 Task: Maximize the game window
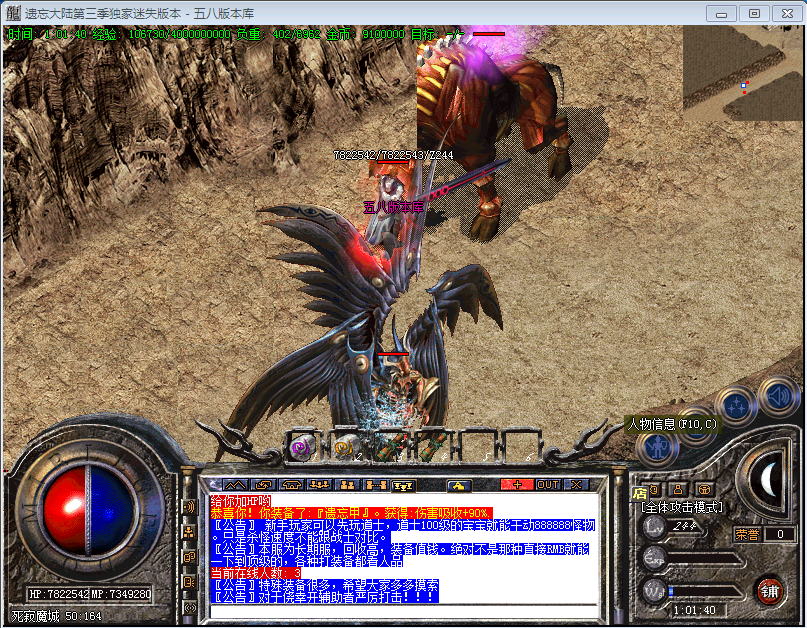[754, 13]
